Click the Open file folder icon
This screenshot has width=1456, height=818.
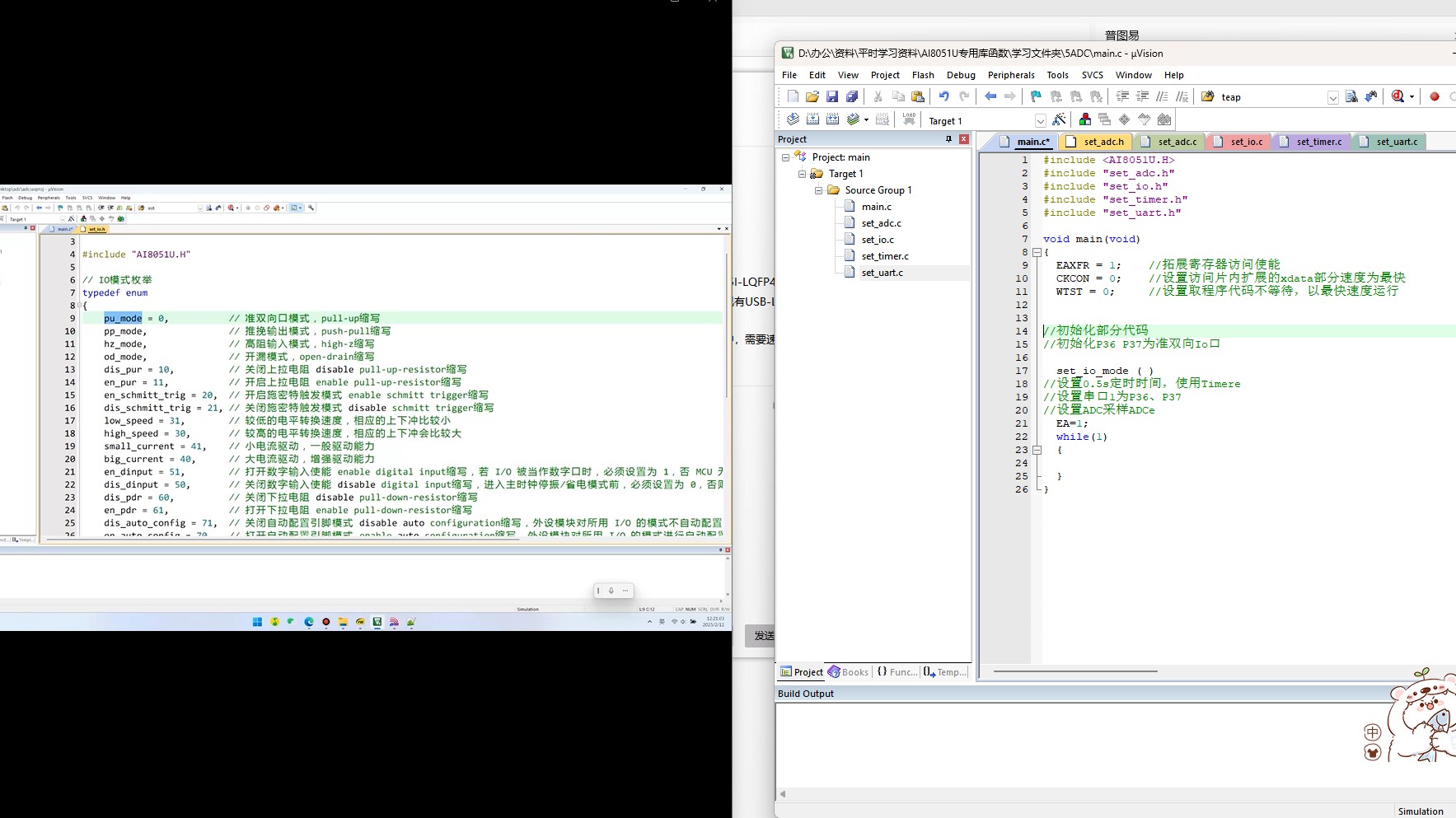(812, 96)
